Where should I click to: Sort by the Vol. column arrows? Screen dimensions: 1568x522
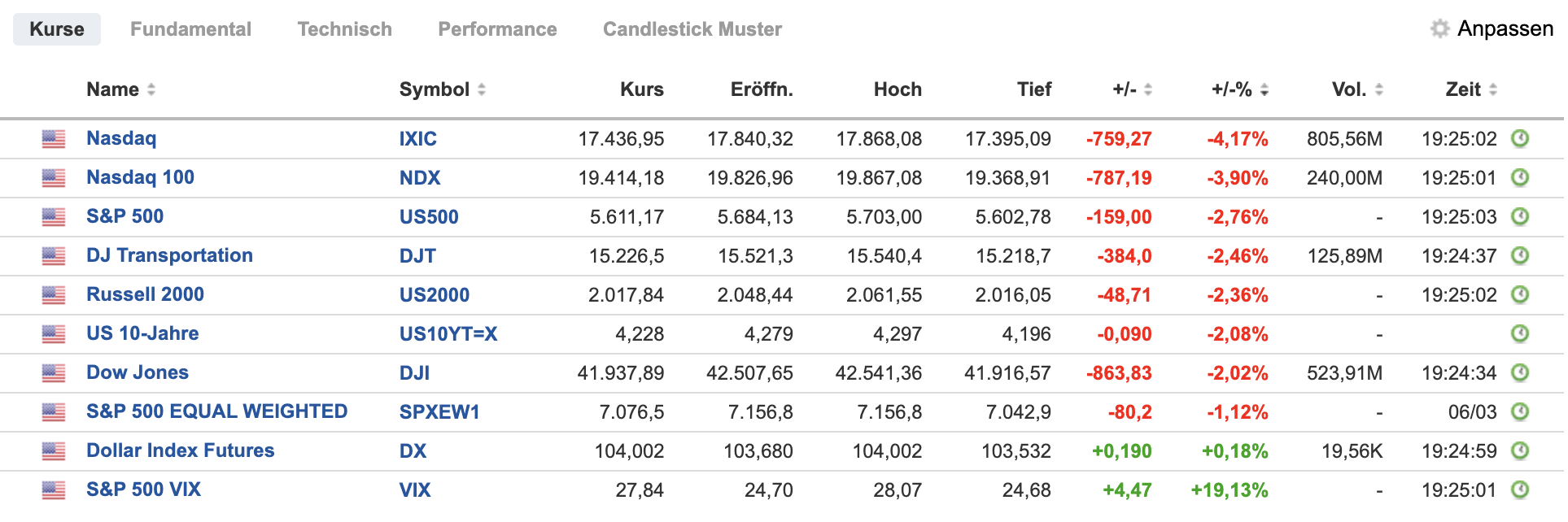tap(1379, 89)
